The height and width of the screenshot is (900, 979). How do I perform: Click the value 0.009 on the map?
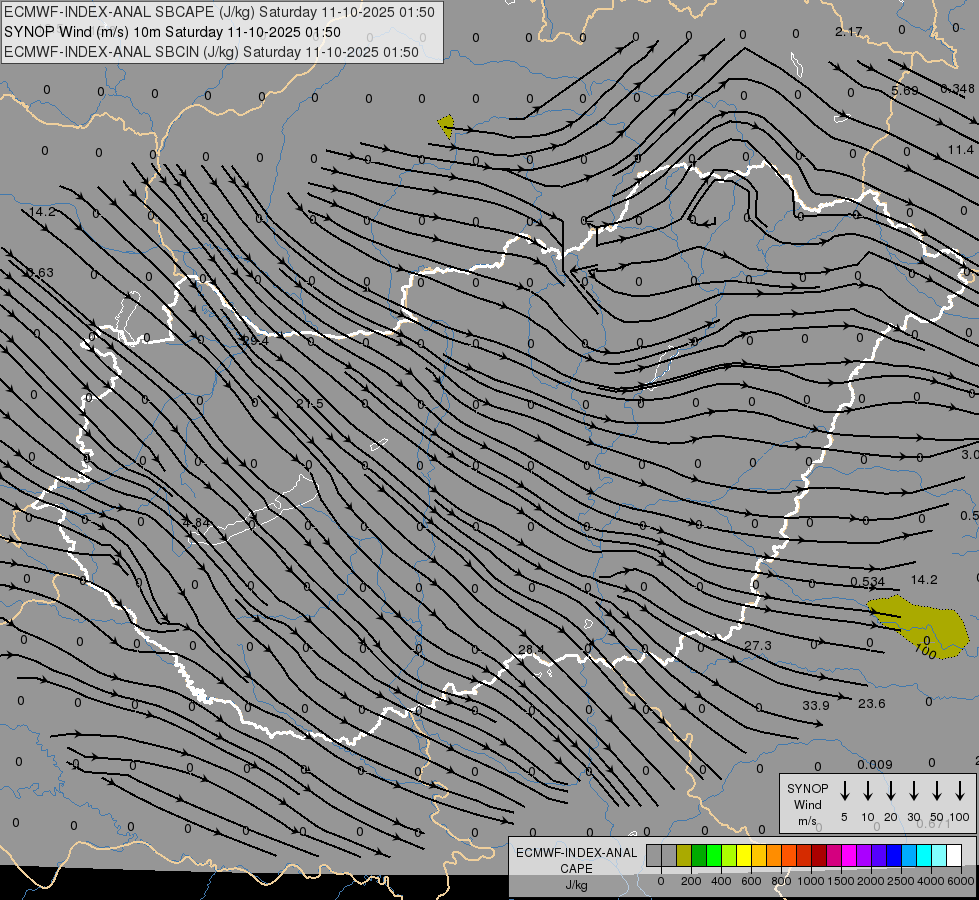[x=875, y=764]
